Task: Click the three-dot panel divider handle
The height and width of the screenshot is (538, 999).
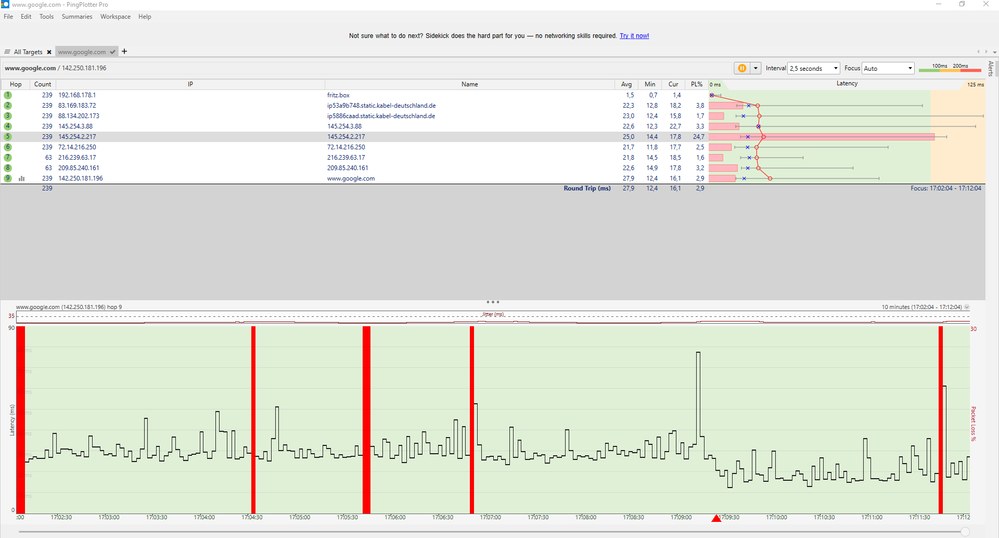Action: coord(492,301)
